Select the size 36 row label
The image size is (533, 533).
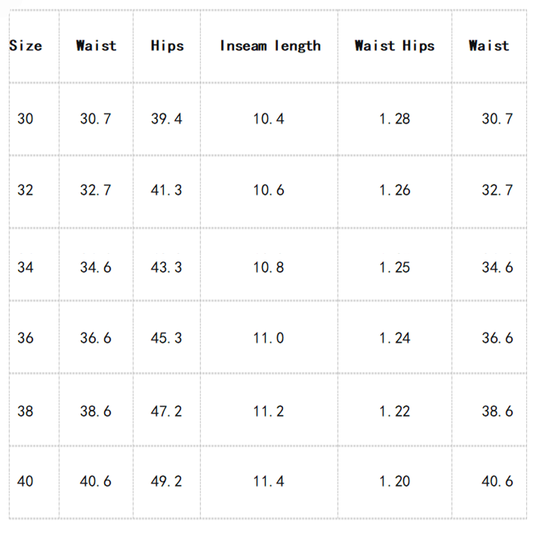click(x=25, y=338)
